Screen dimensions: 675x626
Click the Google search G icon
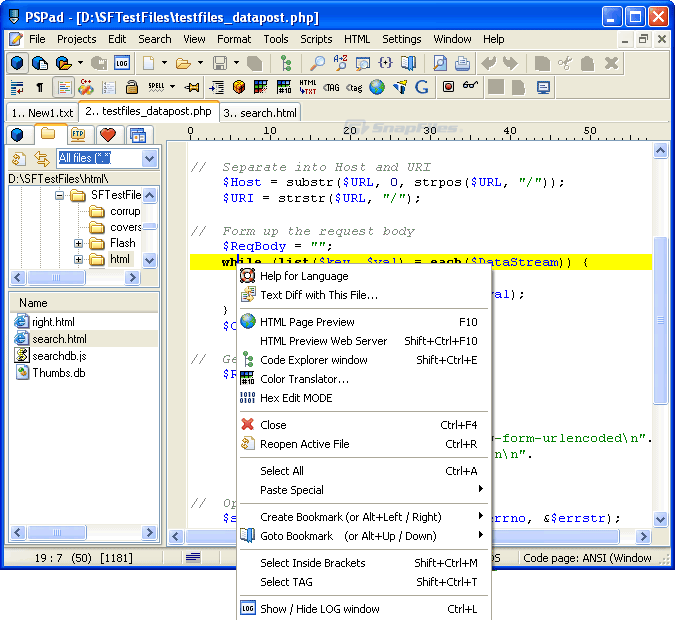[x=421, y=87]
